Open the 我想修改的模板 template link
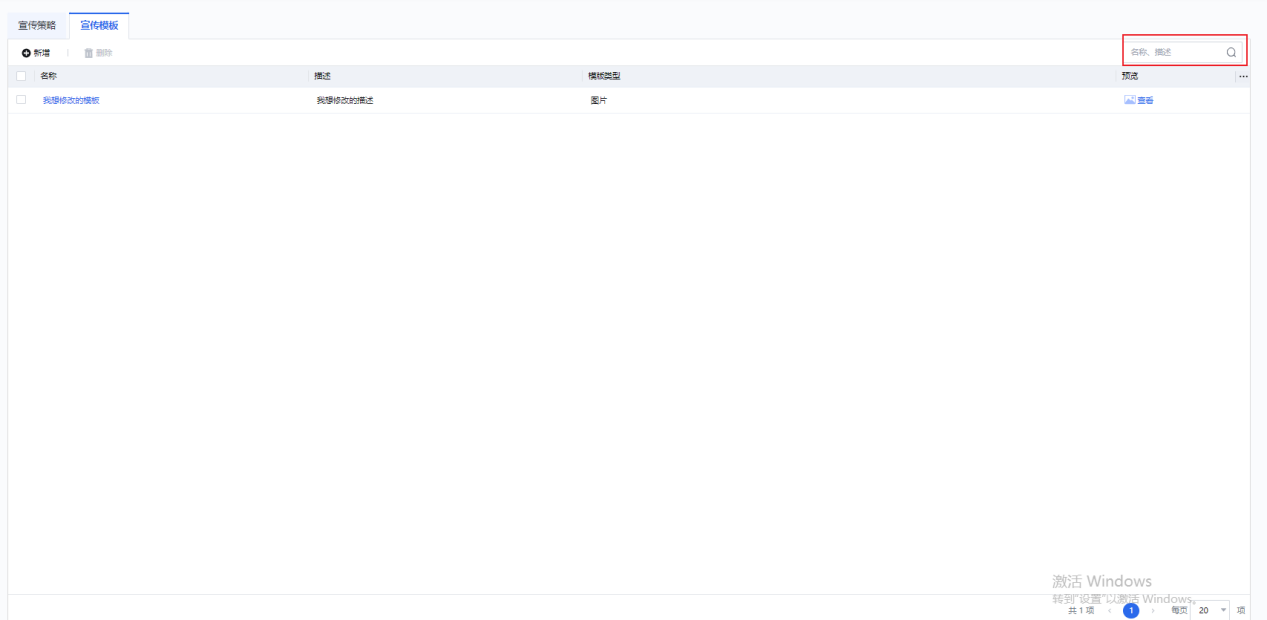Viewport: 1267px width, 620px height. tap(71, 100)
